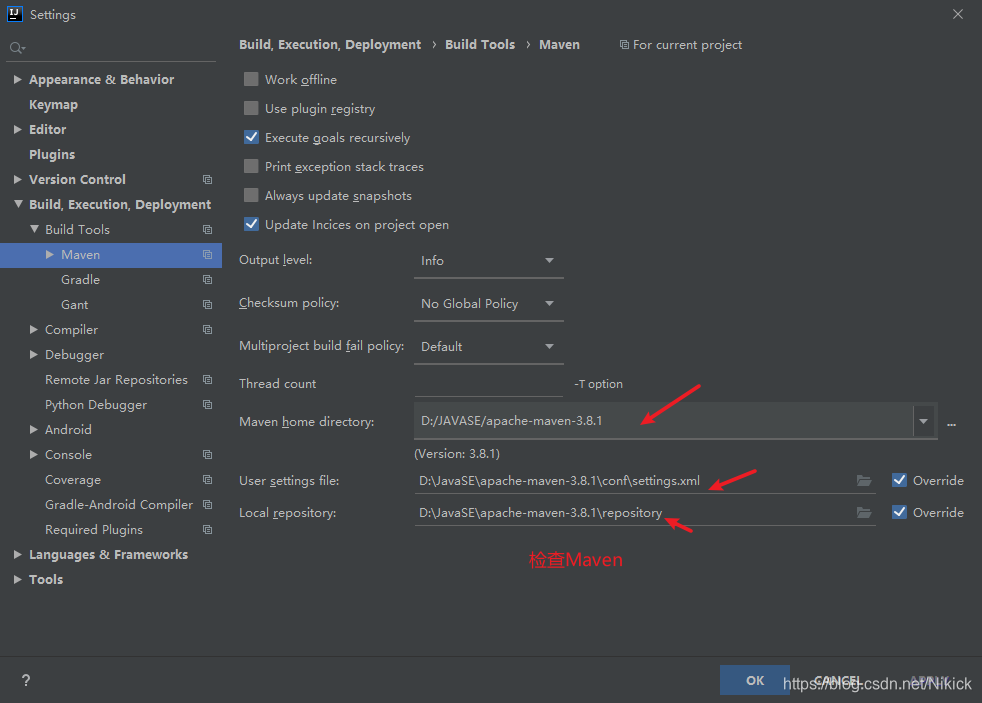Click project-level icon beside Gant
The height and width of the screenshot is (703, 982).
coord(207,305)
